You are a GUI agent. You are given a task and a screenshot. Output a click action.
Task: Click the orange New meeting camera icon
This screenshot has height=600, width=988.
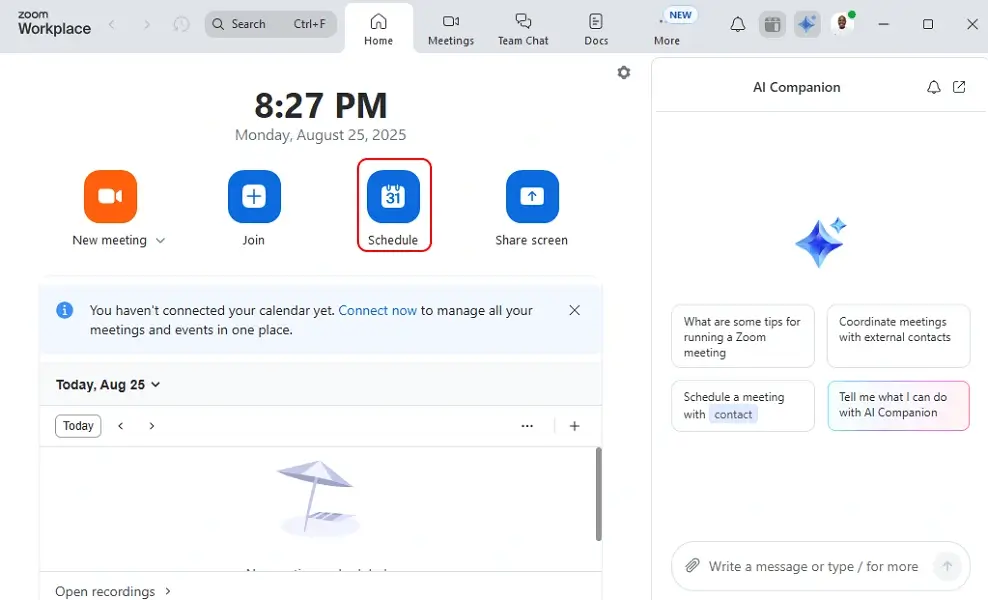click(x=110, y=197)
